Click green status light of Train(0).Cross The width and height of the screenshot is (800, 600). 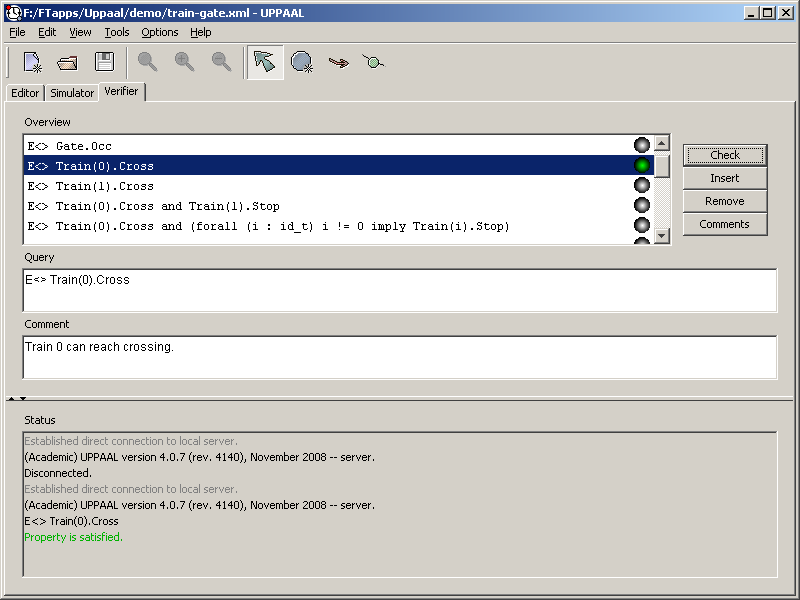(x=642, y=165)
